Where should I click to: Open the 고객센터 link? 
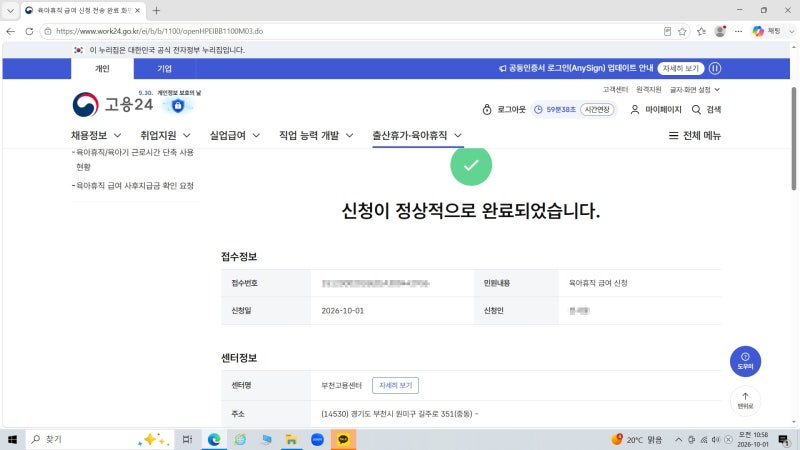[x=615, y=90]
